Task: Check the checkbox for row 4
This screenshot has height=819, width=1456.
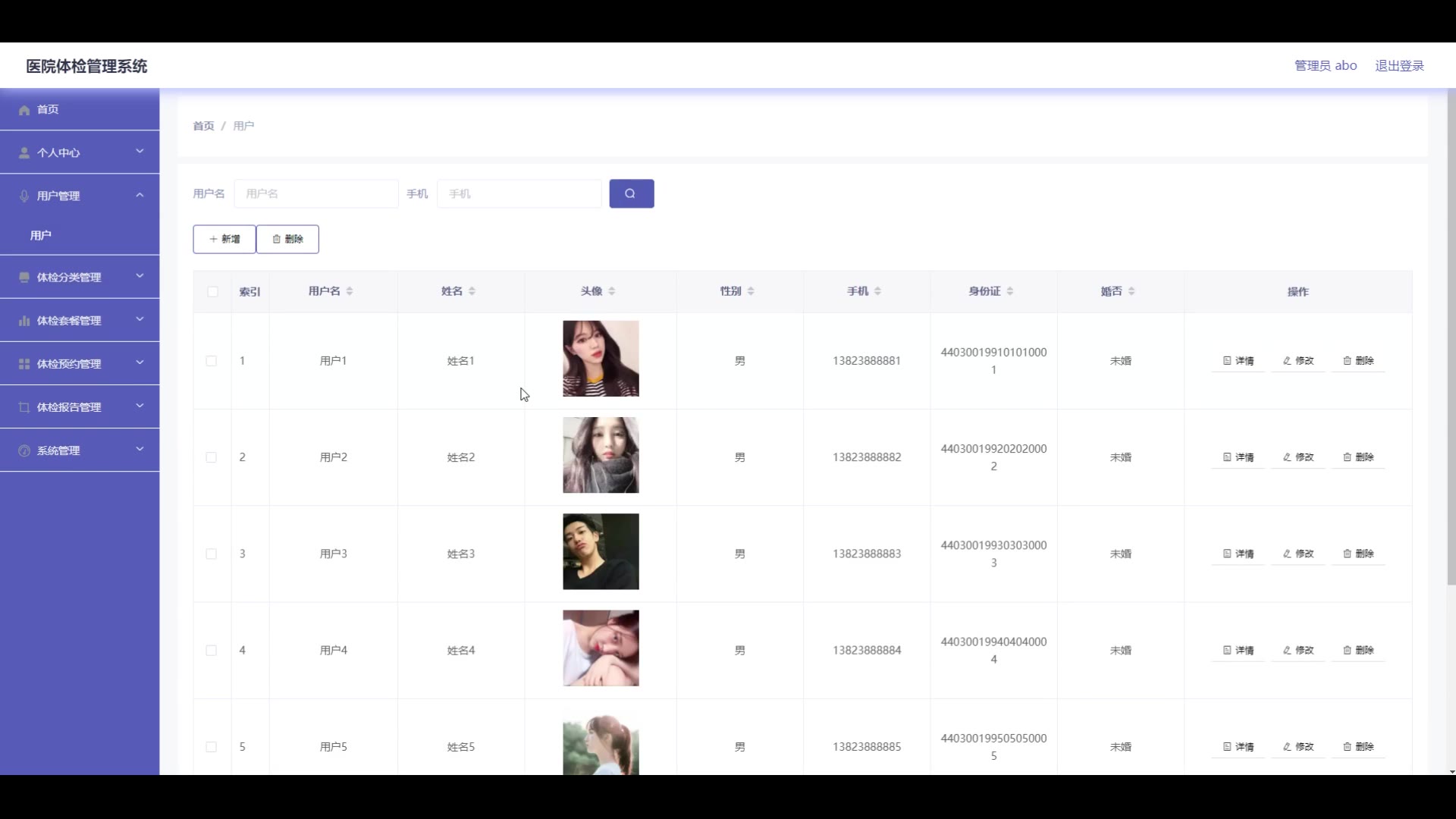Action: point(212,651)
